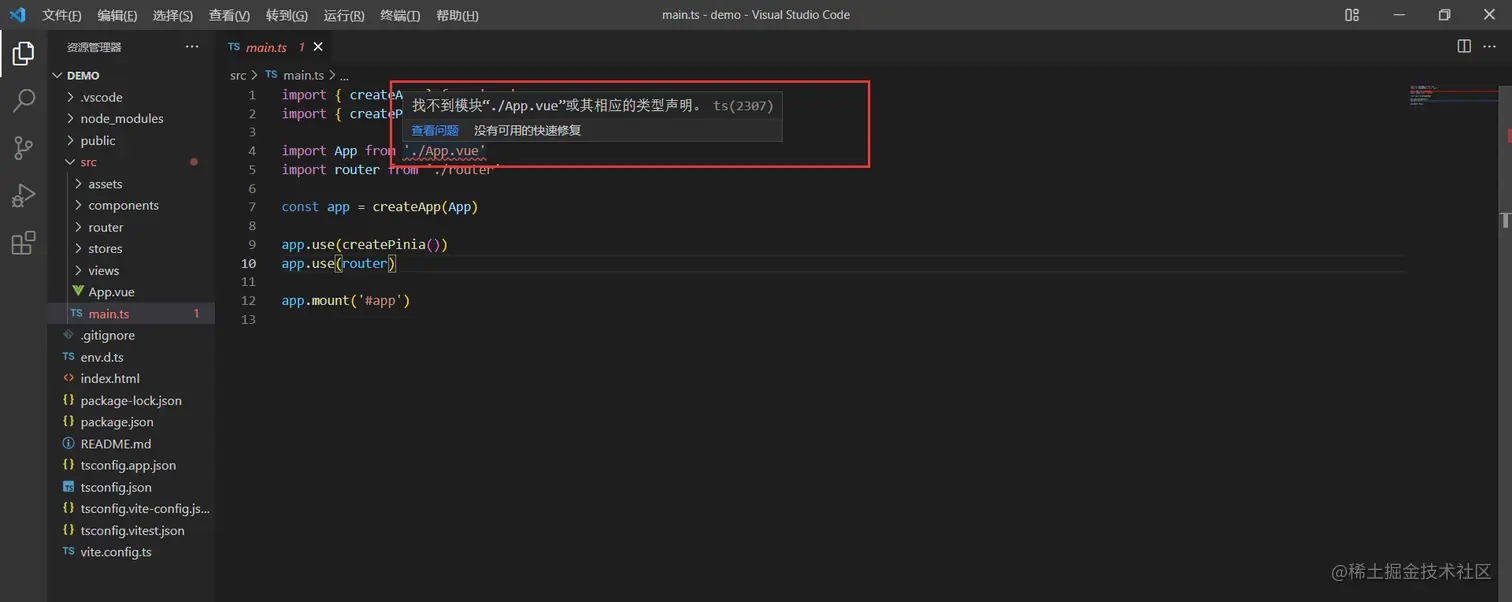The image size is (1512, 602).
Task: Open the 转到(G) menu
Action: pos(287,15)
